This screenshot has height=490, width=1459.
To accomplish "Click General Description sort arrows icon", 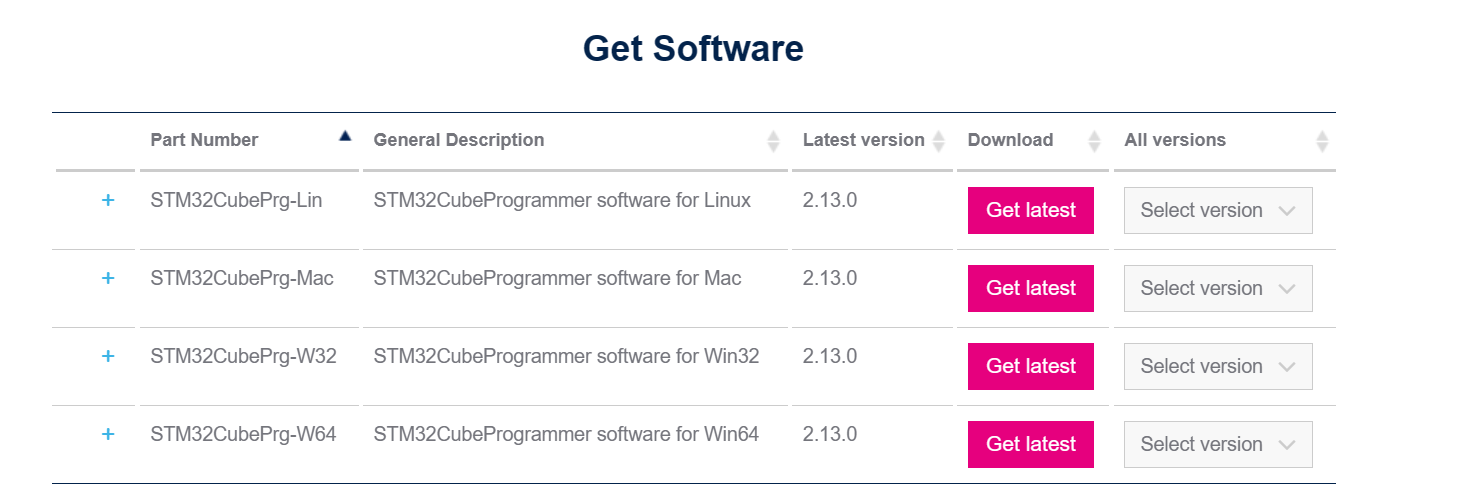I will tap(773, 141).
